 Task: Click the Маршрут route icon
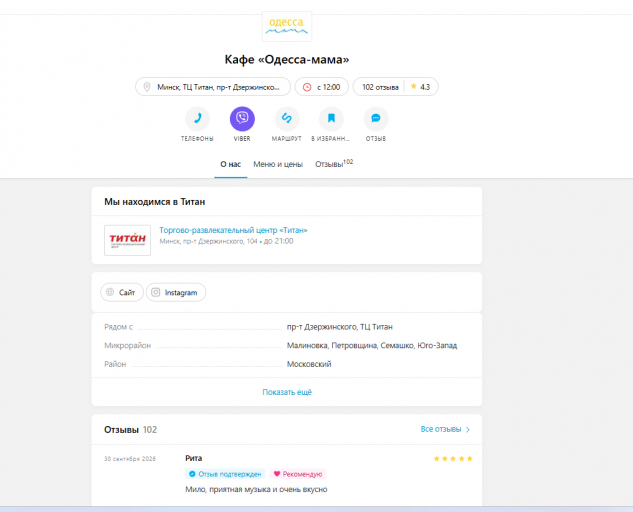point(287,119)
